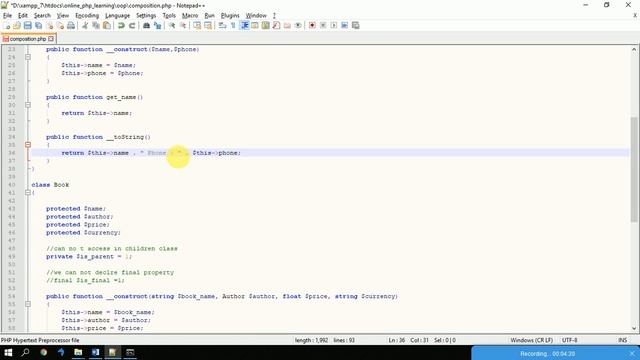Open the Replace dialog icon

click(x=157, y=25)
